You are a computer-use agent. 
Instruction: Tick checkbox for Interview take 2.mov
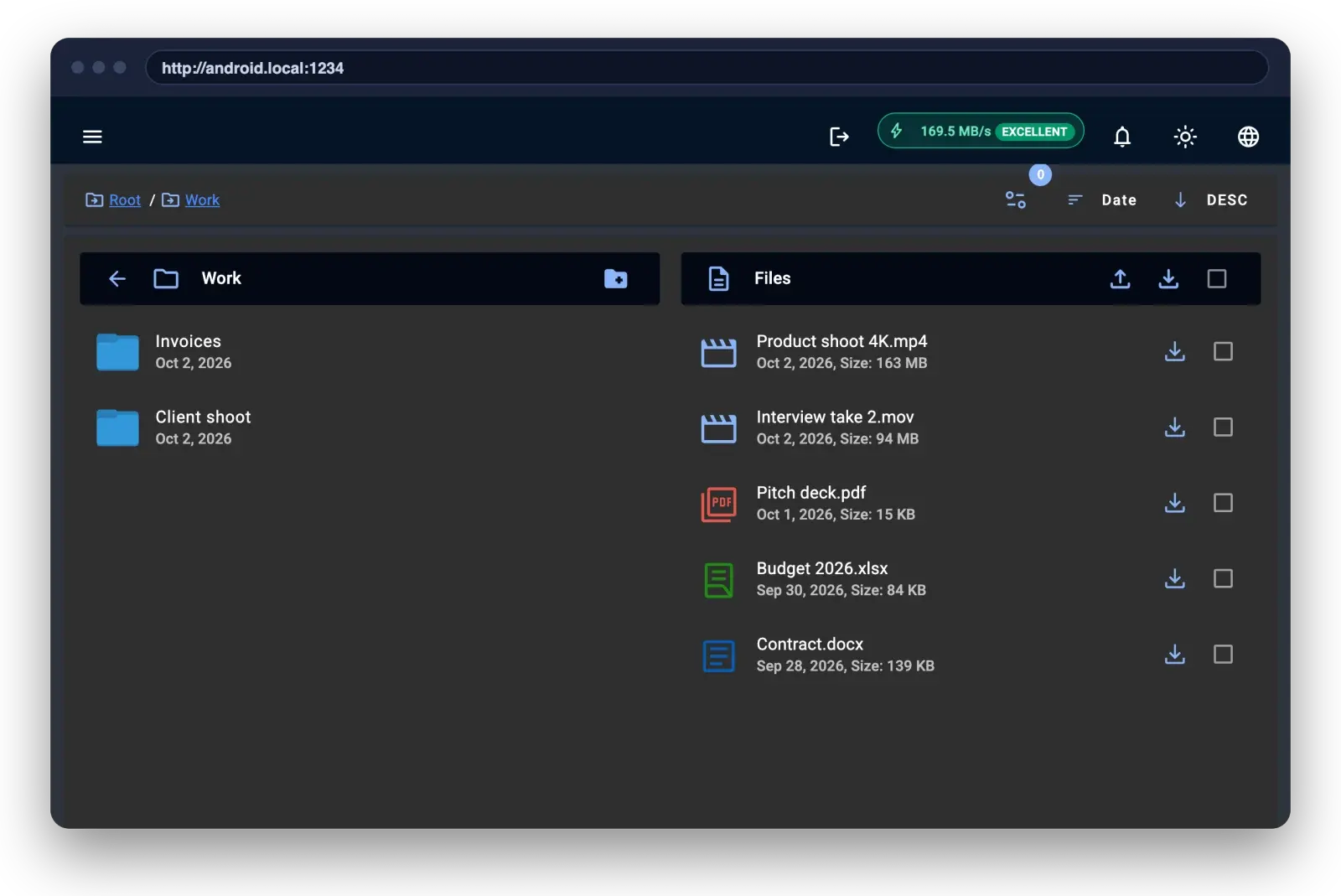click(1223, 427)
